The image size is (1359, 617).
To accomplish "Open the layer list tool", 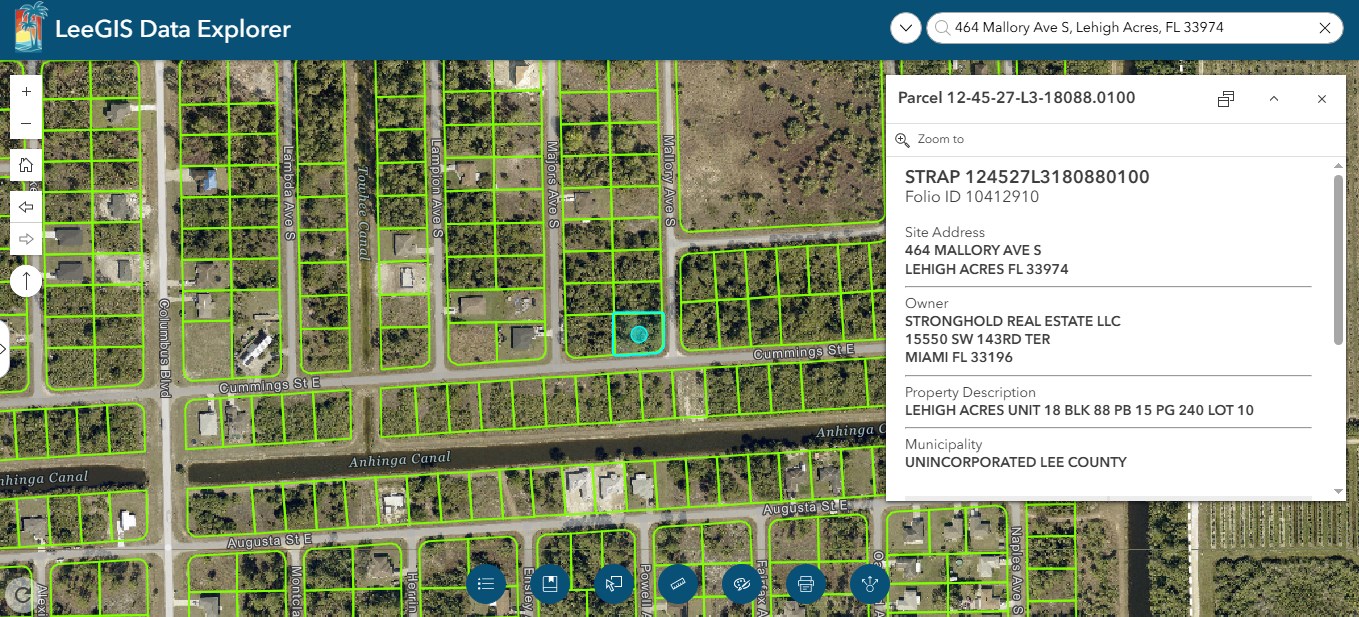I will [486, 584].
